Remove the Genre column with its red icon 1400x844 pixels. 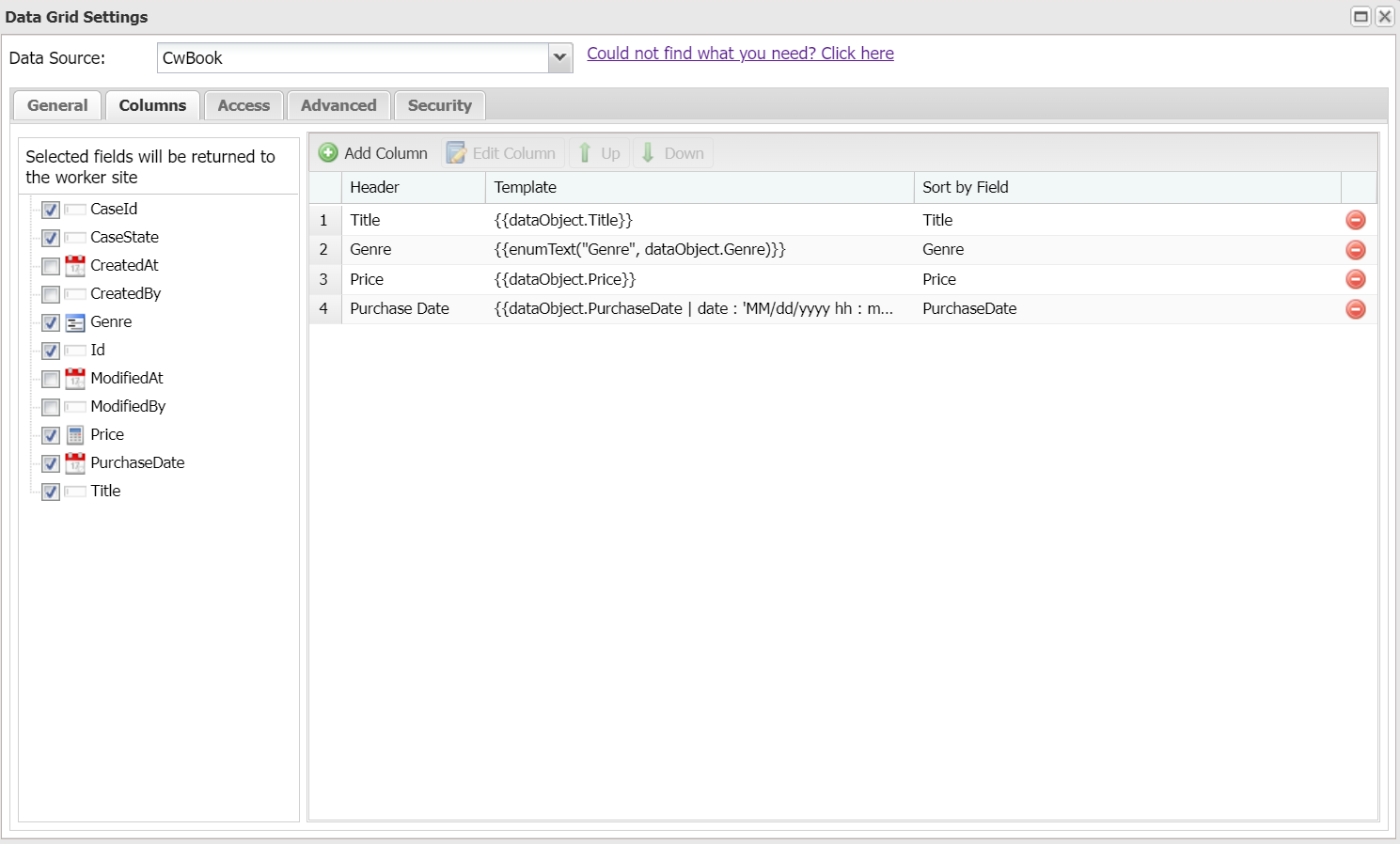click(x=1355, y=249)
